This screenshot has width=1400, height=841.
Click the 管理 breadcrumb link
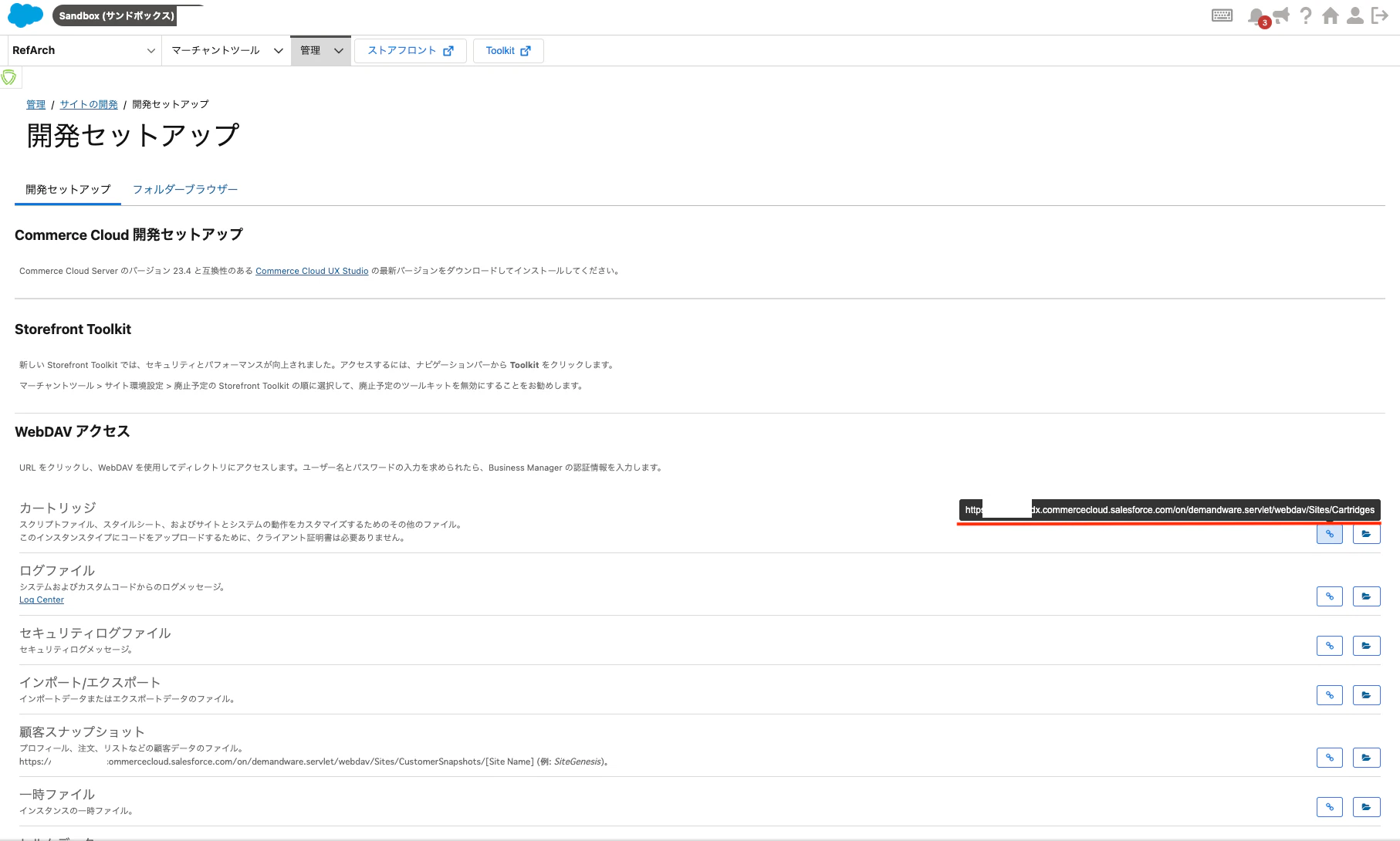point(36,104)
